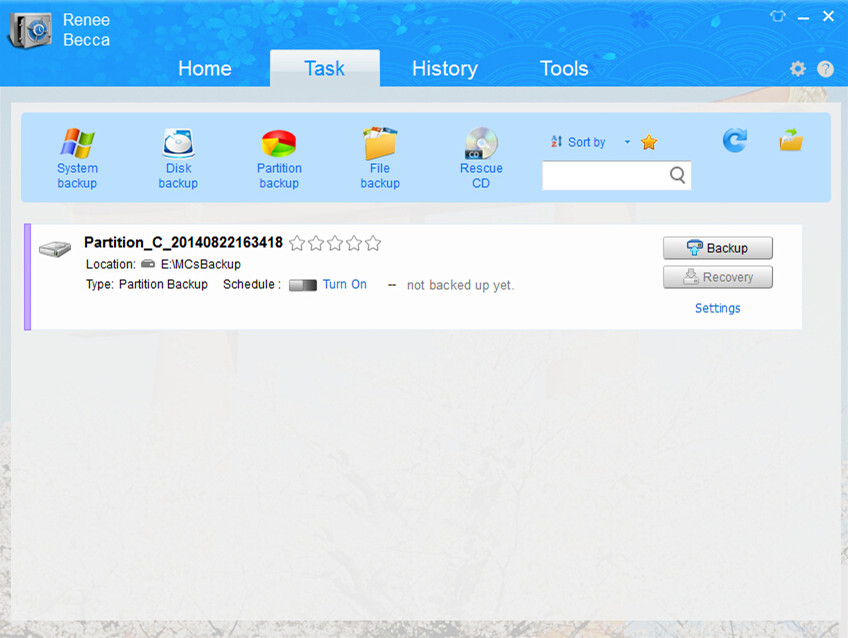Click into the task search field
The image size is (848, 638).
coord(604,176)
